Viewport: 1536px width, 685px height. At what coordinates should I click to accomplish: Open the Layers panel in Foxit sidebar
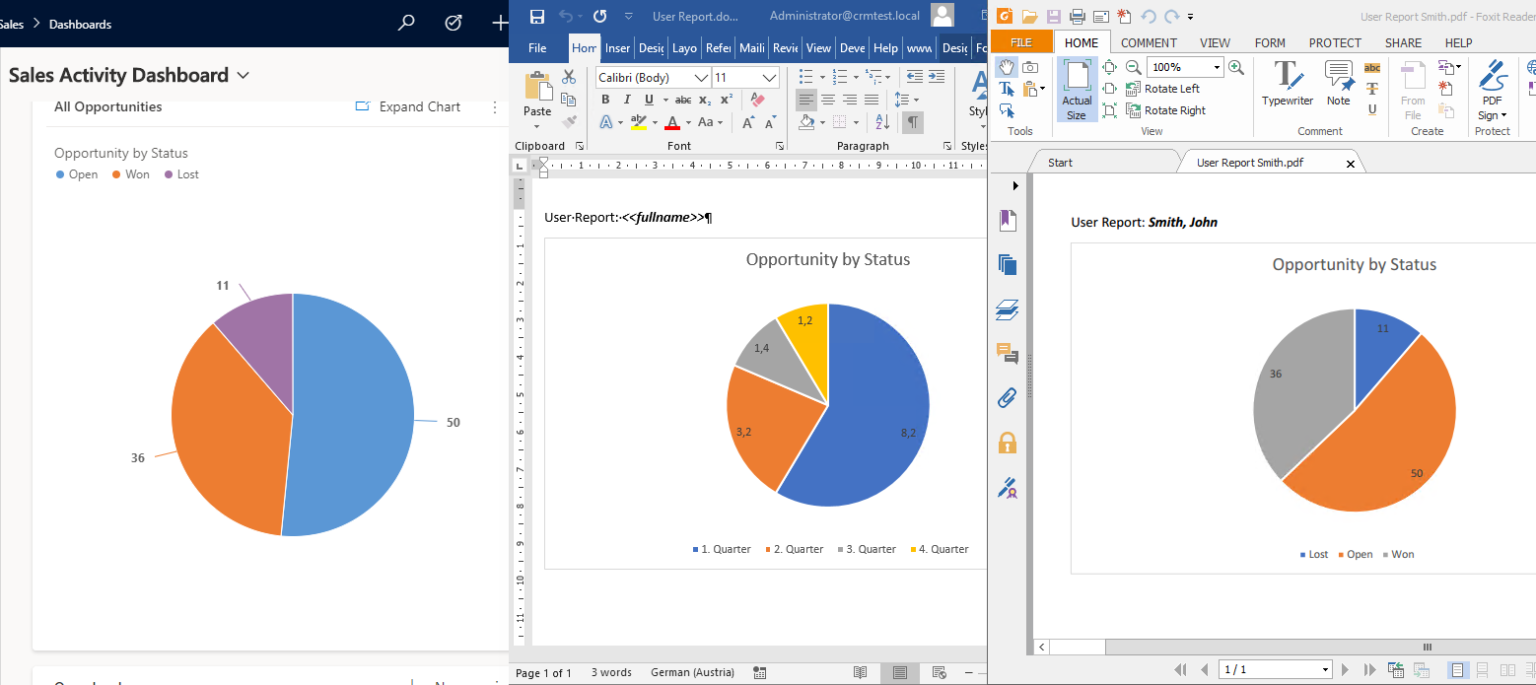click(x=1007, y=309)
